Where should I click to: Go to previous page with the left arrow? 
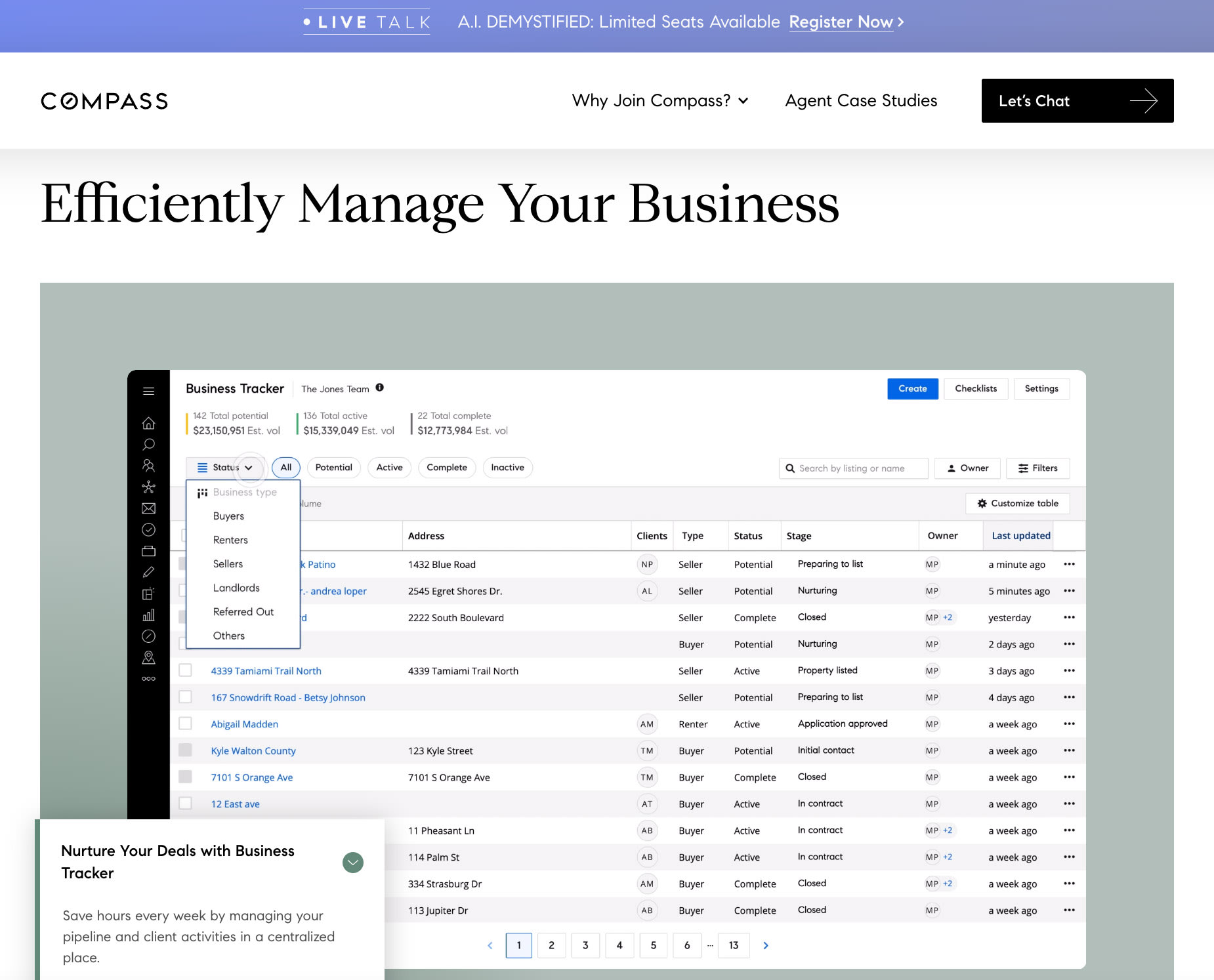tap(490, 945)
